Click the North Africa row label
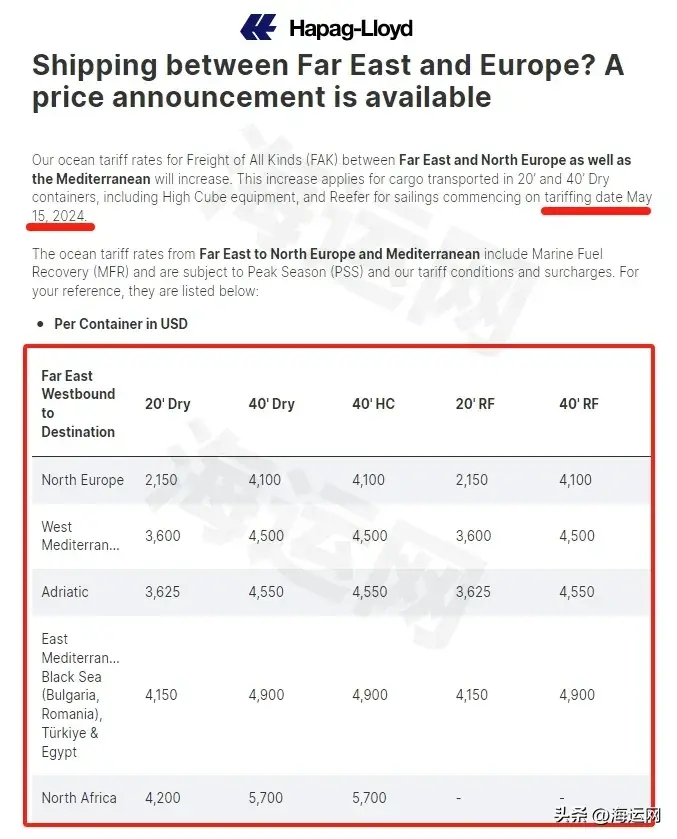The width and height of the screenshot is (677, 839). (x=79, y=798)
